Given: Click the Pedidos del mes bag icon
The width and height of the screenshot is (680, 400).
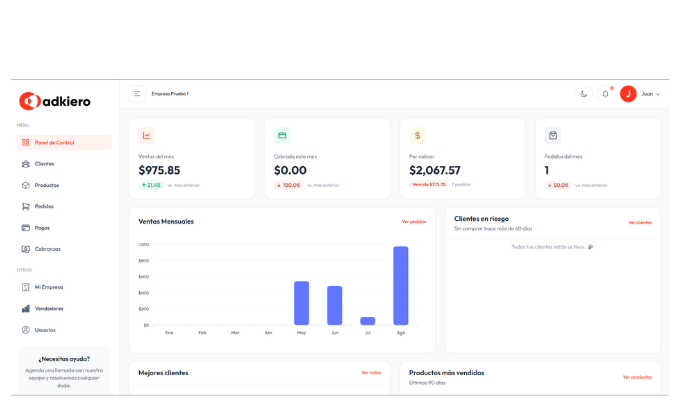Looking at the screenshot, I should pyautogui.click(x=553, y=135).
